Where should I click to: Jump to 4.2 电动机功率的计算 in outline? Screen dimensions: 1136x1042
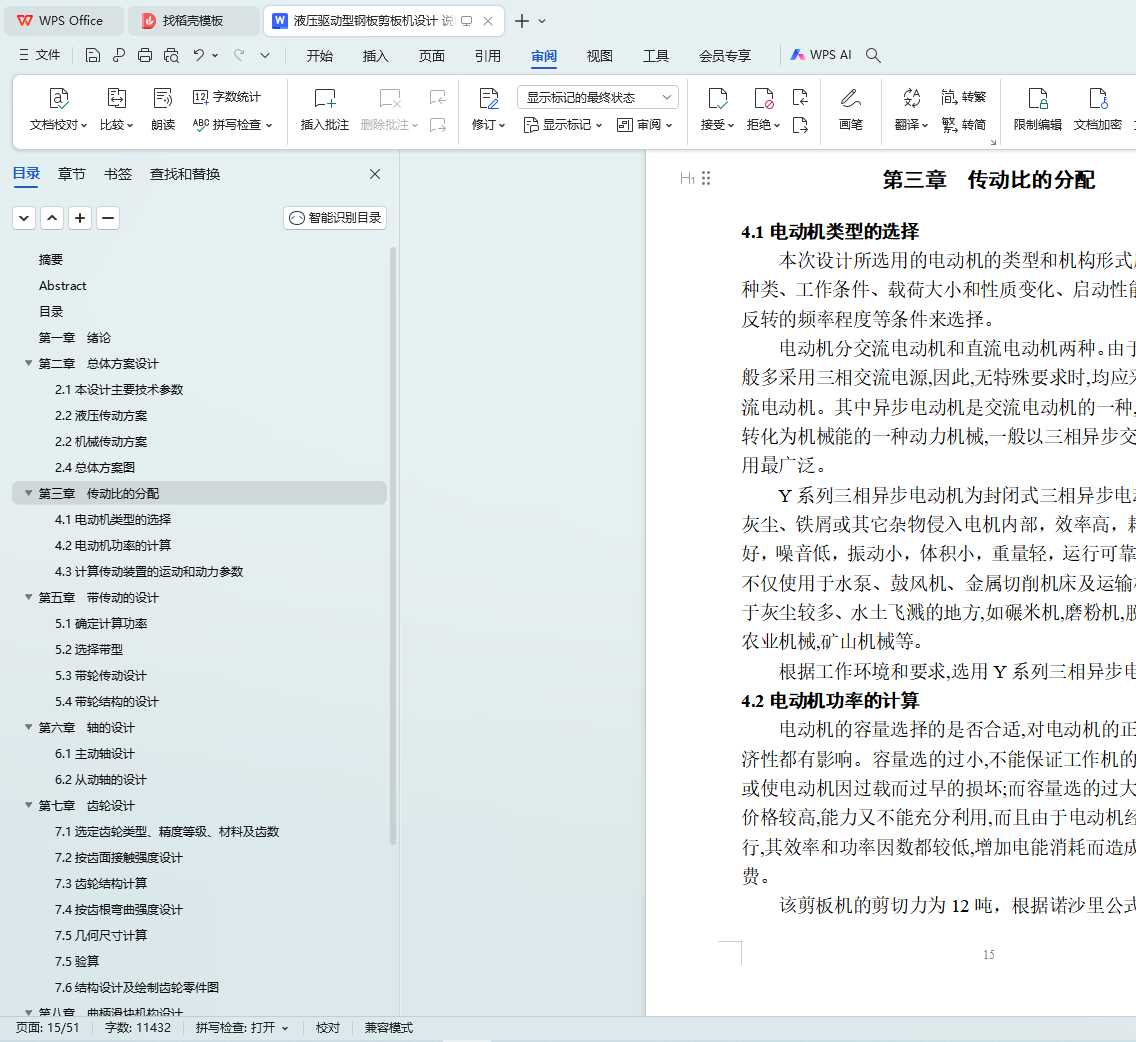coord(113,545)
